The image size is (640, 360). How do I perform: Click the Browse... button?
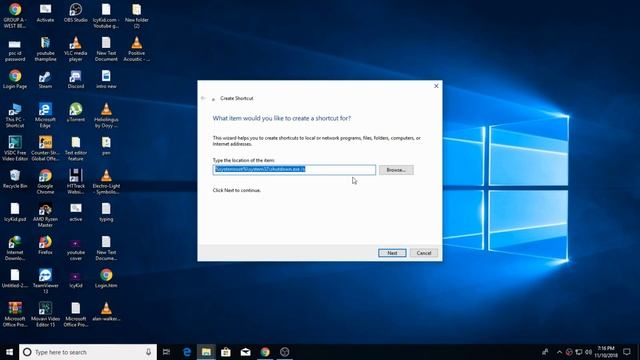(x=396, y=170)
